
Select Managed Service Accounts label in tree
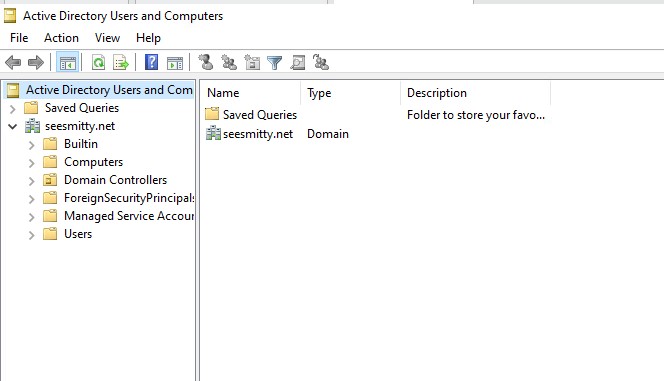point(129,216)
